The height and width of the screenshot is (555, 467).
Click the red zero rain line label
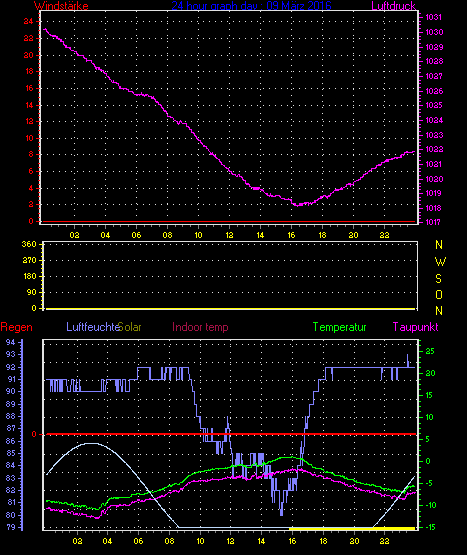[34, 434]
